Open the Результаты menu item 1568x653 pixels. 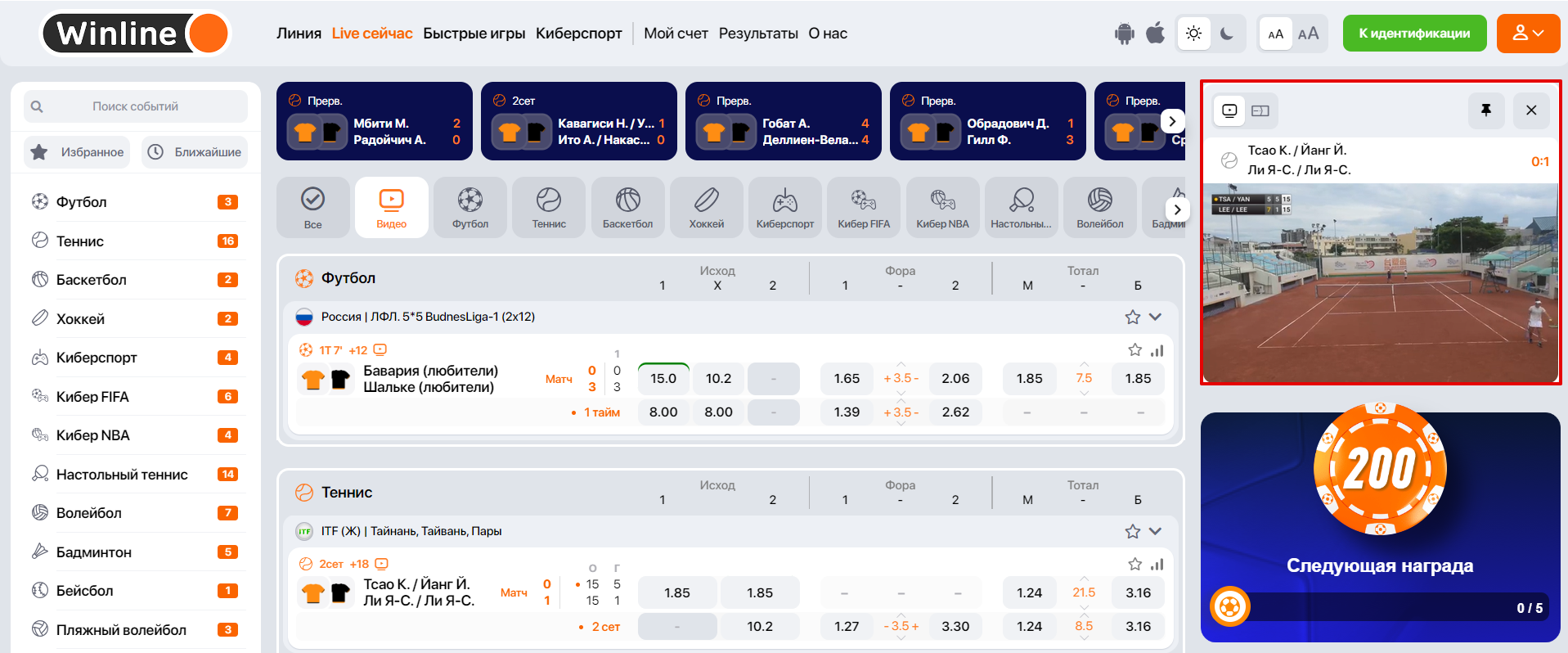pyautogui.click(x=757, y=34)
